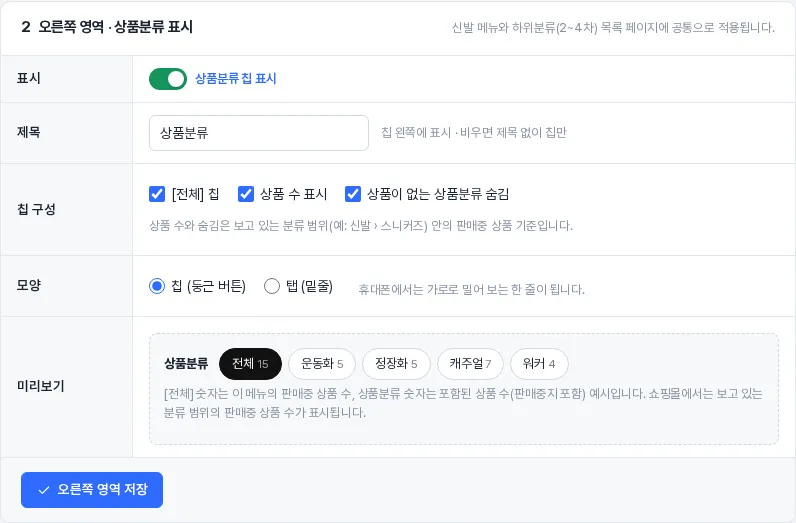This screenshot has width=796, height=523.
Task: Uncheck the [전체] 칩 checkbox
Action: click(157, 194)
